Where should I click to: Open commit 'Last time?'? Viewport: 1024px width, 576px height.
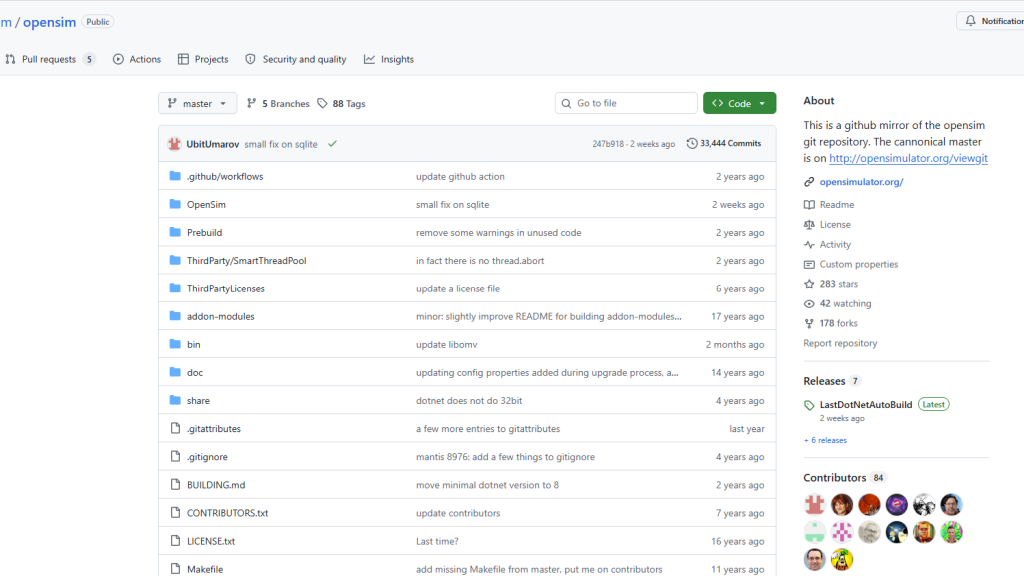(437, 541)
